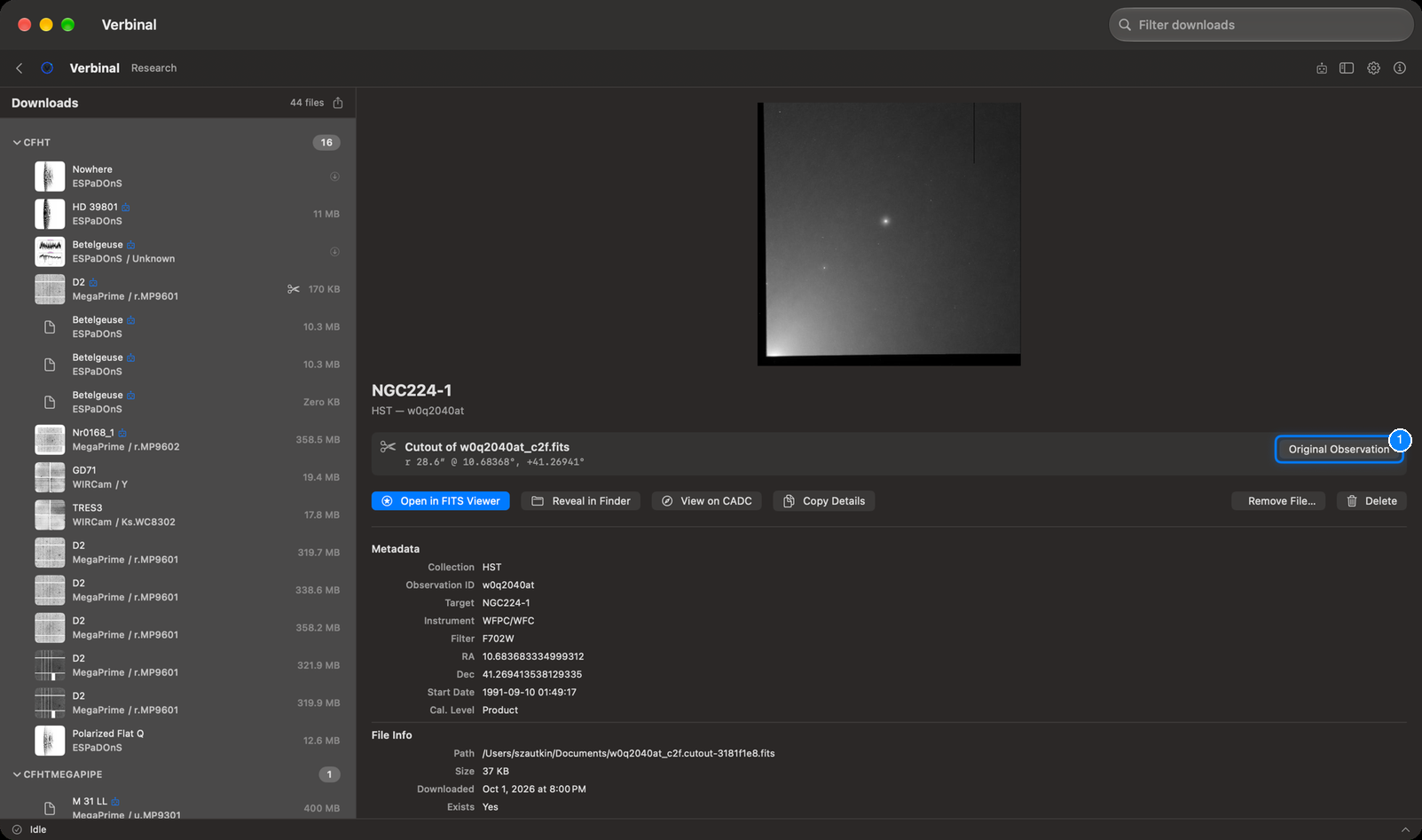
Task: Go back with the left chevron arrow
Action: click(x=20, y=68)
